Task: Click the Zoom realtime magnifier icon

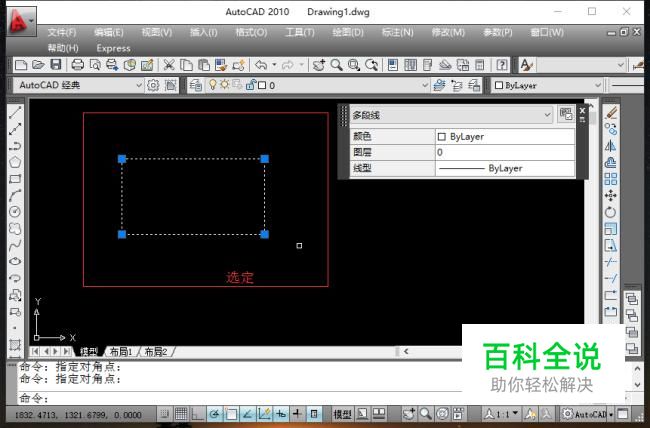Action: click(336, 65)
